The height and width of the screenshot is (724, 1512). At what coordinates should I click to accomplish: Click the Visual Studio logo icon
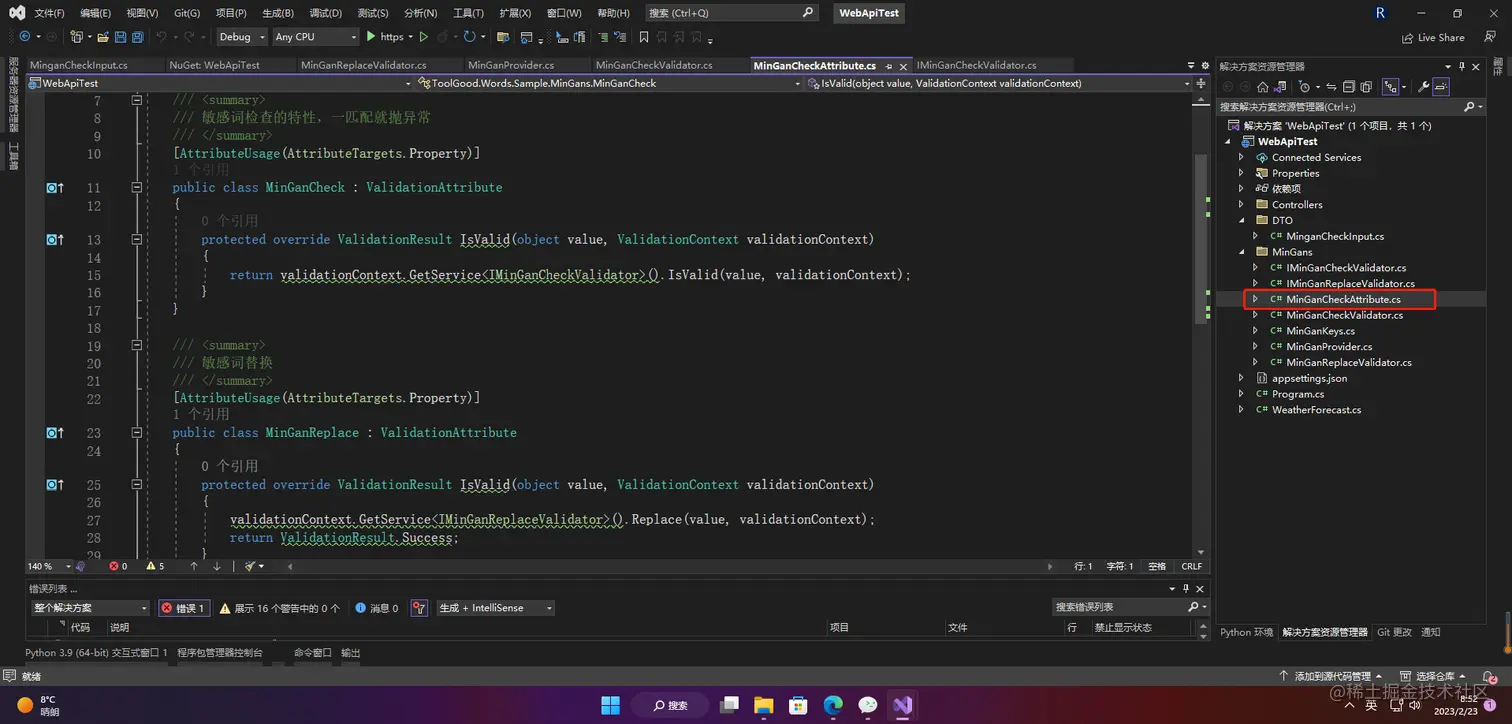click(x=17, y=13)
